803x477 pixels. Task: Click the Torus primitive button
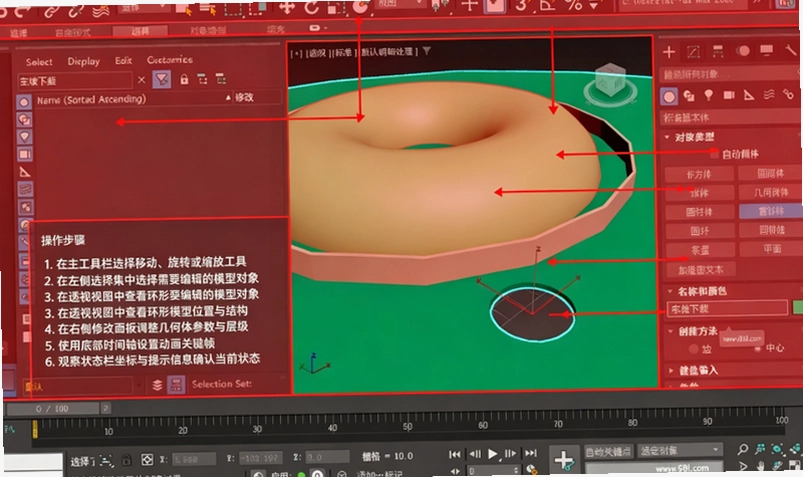click(700, 231)
